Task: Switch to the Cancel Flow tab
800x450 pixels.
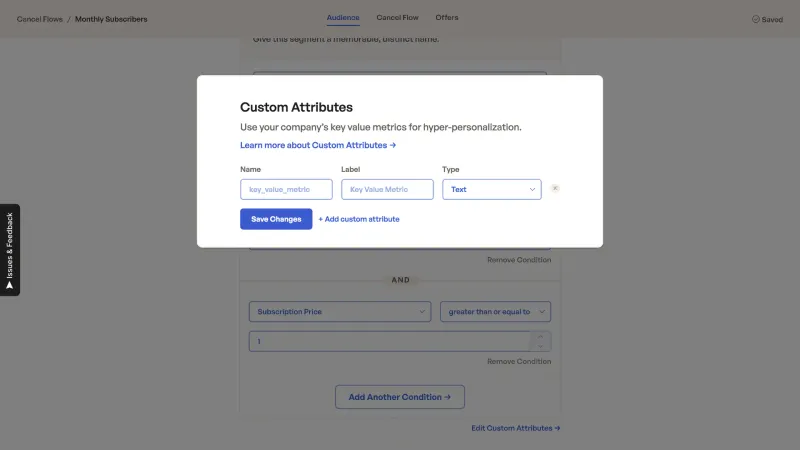Action: click(397, 17)
